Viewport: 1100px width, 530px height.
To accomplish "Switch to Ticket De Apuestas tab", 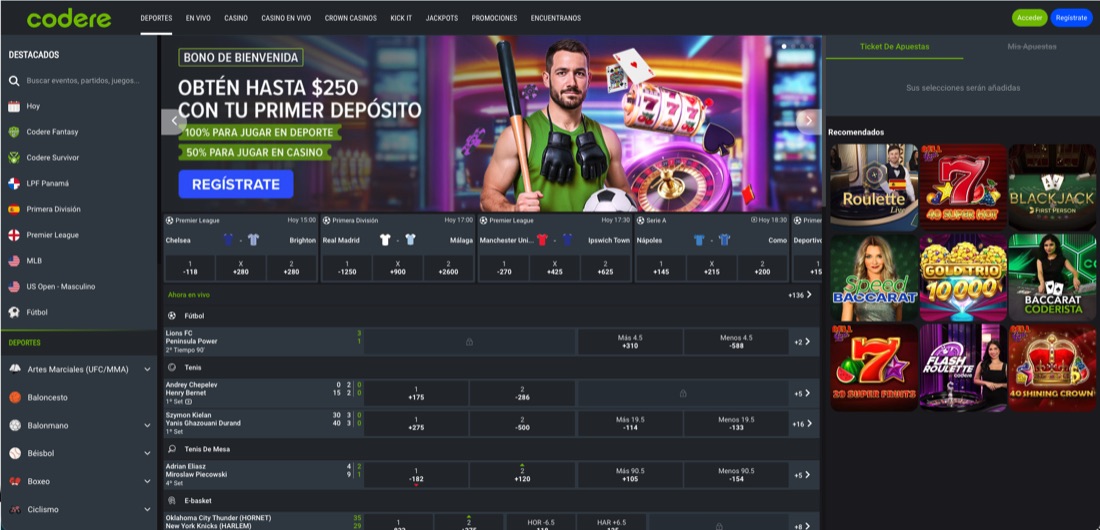I will click(894, 47).
